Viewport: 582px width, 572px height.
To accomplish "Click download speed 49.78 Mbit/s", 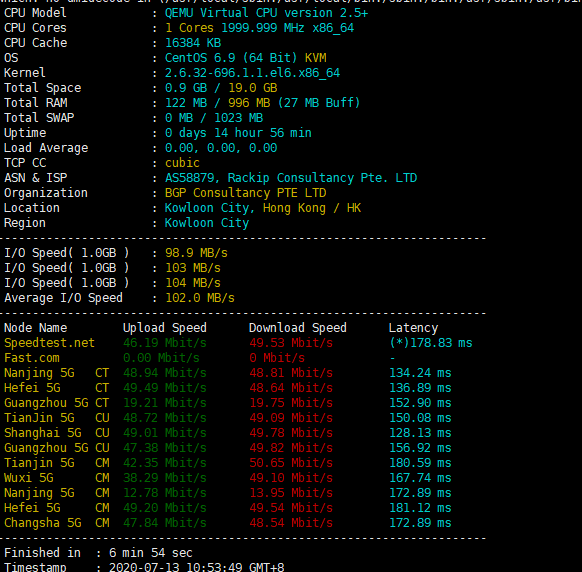I will [x=291, y=433].
